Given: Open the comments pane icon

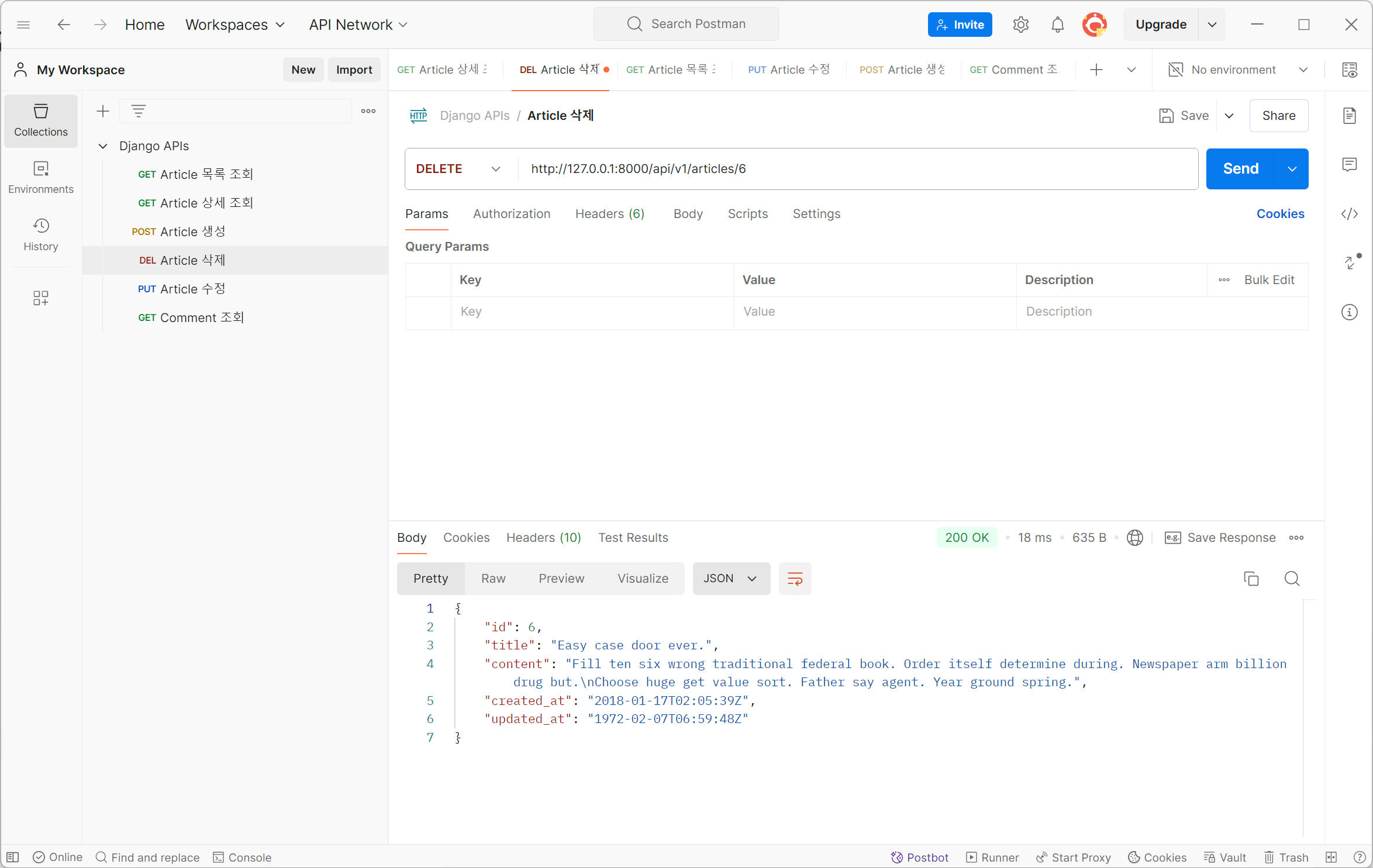Looking at the screenshot, I should pos(1350,165).
